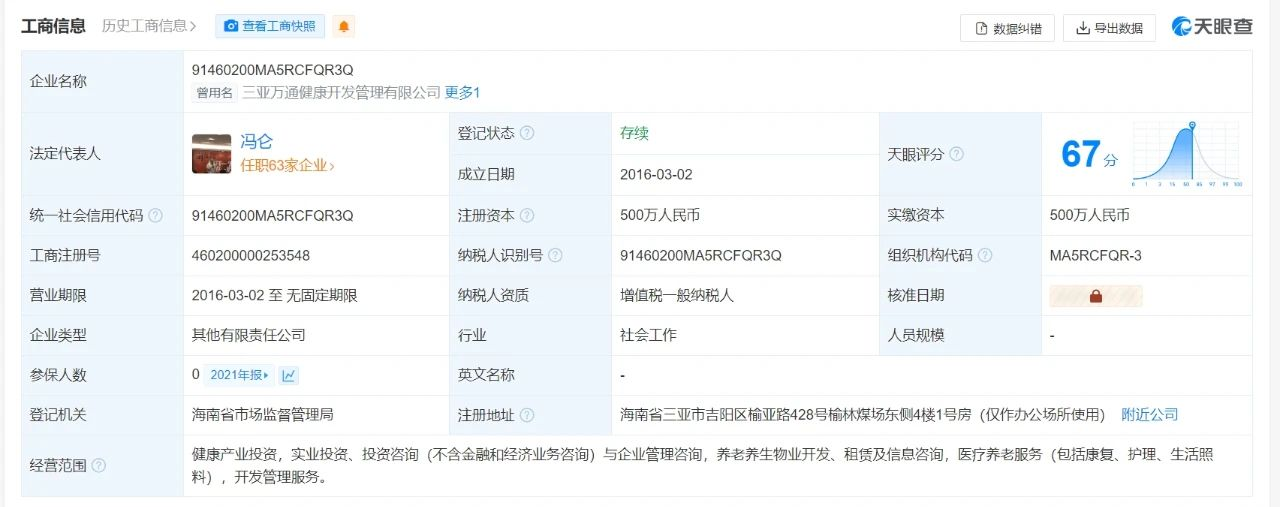The height and width of the screenshot is (507, 1280).
Task: Click 纳税人资质 value 增值税一般纳税人
Action: 677,295
